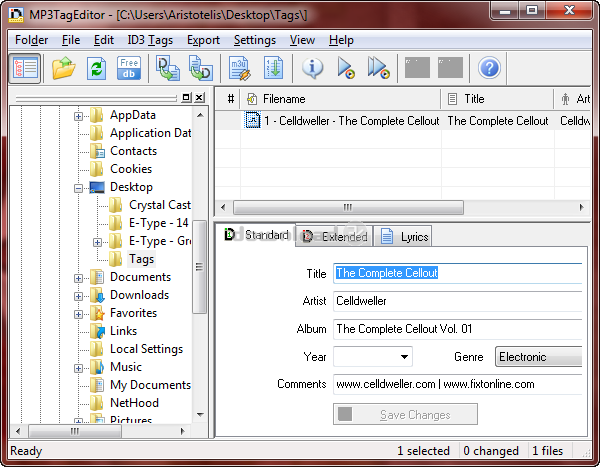Click the play-all double arrow icon
This screenshot has width=600, height=467.
378,69
